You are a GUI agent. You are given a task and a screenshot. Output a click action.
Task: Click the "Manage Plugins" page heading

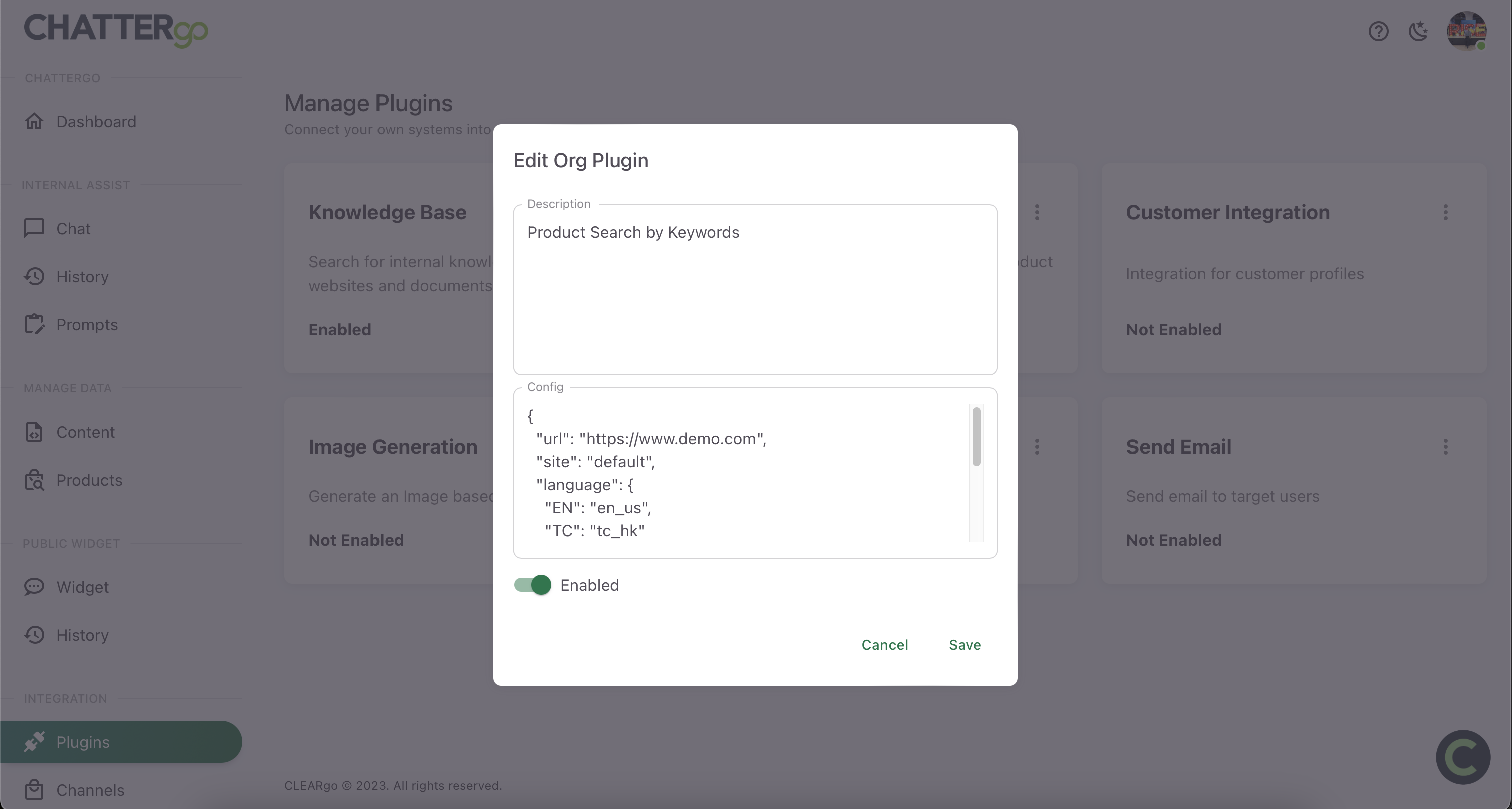click(368, 103)
